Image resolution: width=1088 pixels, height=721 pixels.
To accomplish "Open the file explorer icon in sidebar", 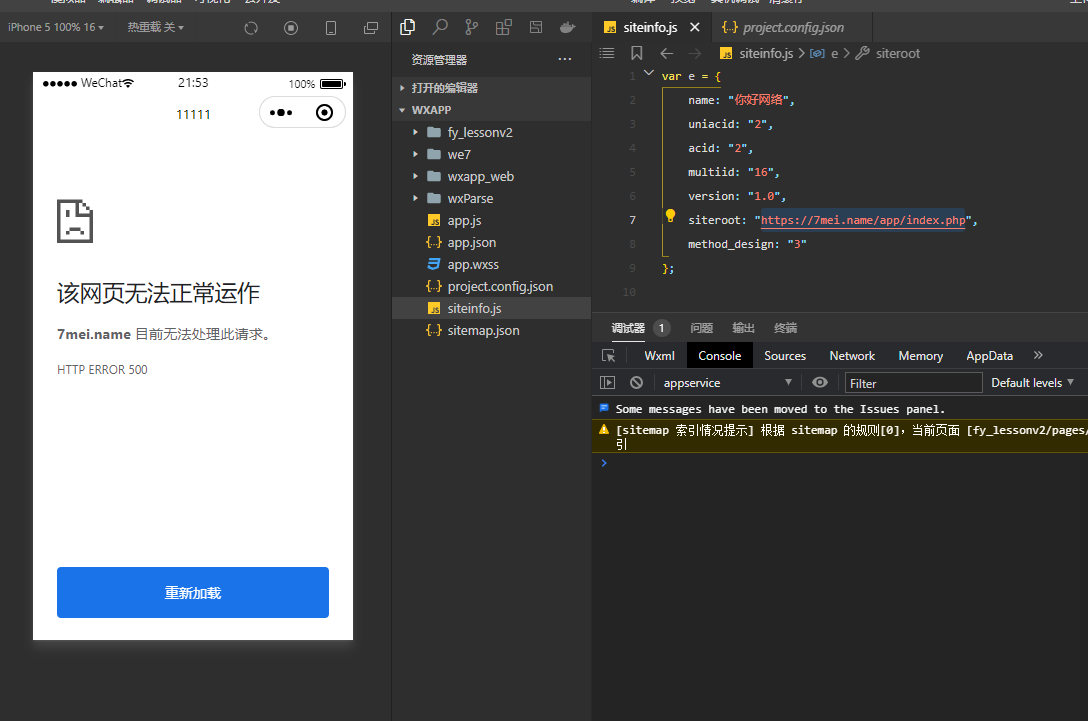I will (407, 27).
